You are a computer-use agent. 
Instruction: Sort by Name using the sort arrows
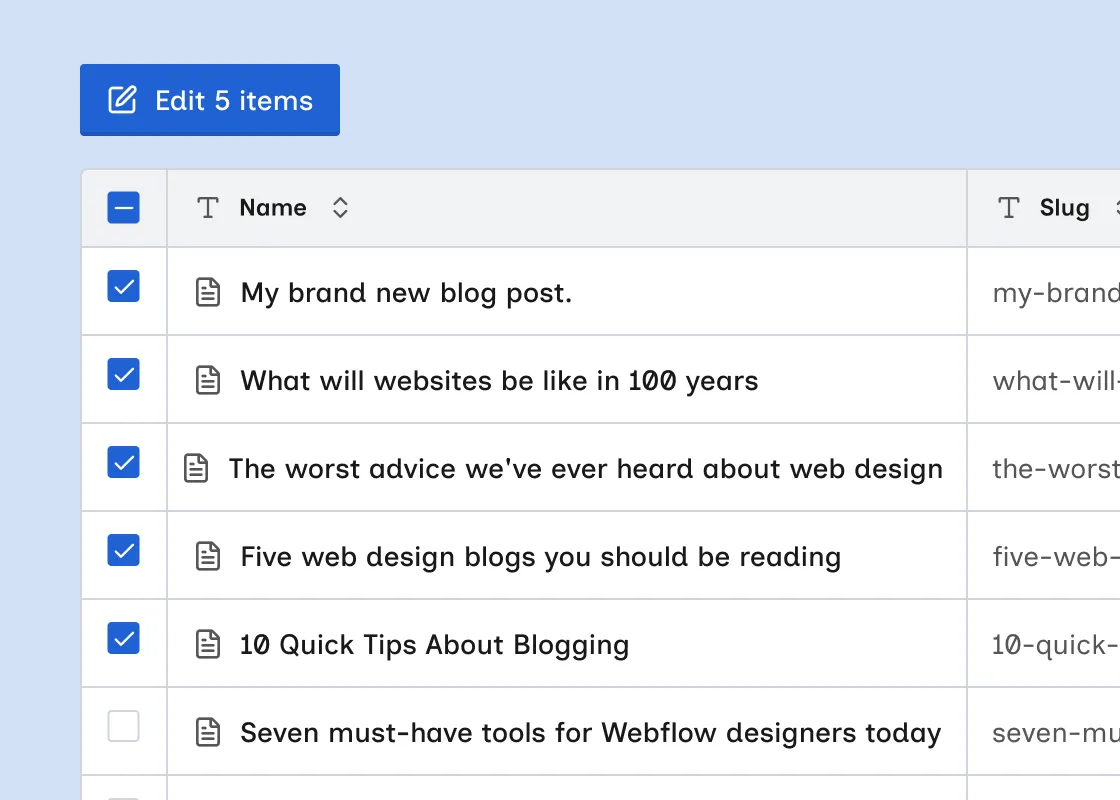pyautogui.click(x=340, y=208)
